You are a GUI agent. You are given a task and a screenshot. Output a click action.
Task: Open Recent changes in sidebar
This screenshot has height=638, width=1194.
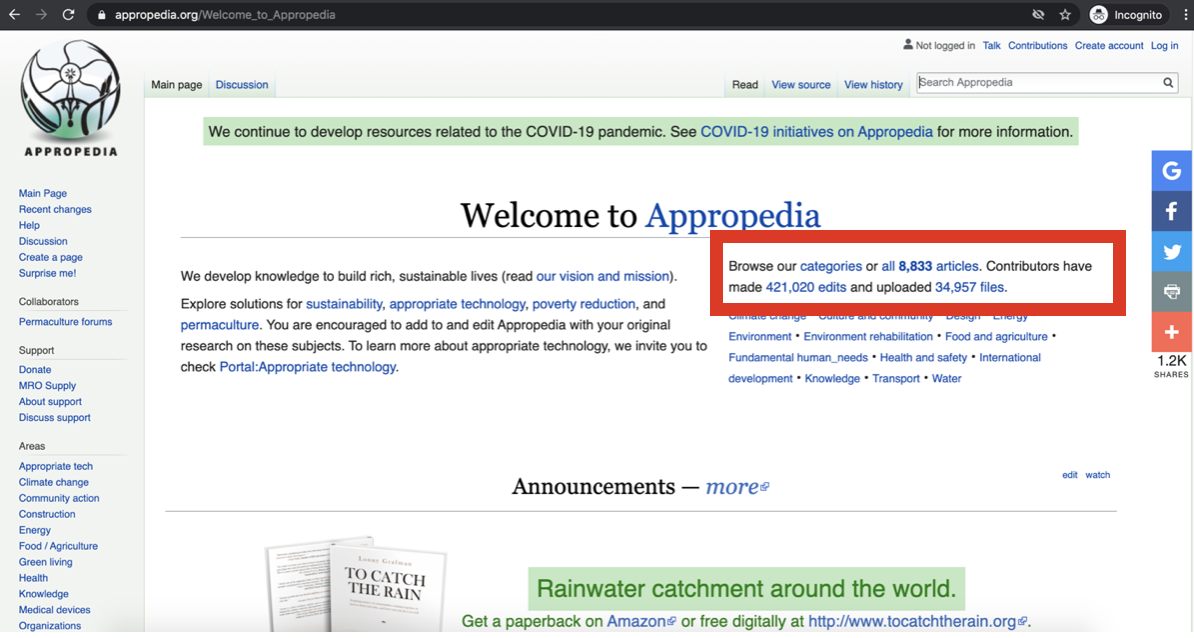(x=55, y=210)
